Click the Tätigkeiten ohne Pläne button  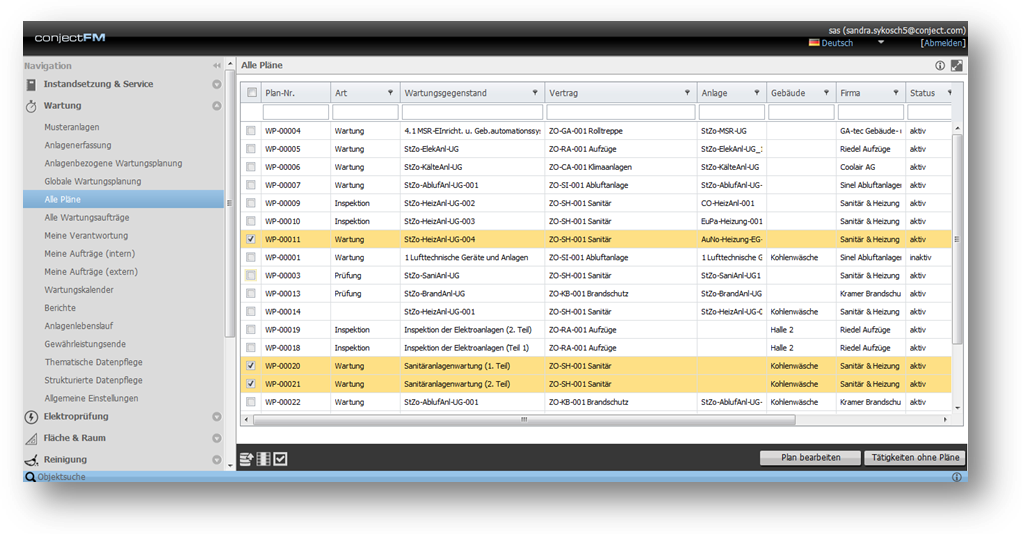(915, 458)
